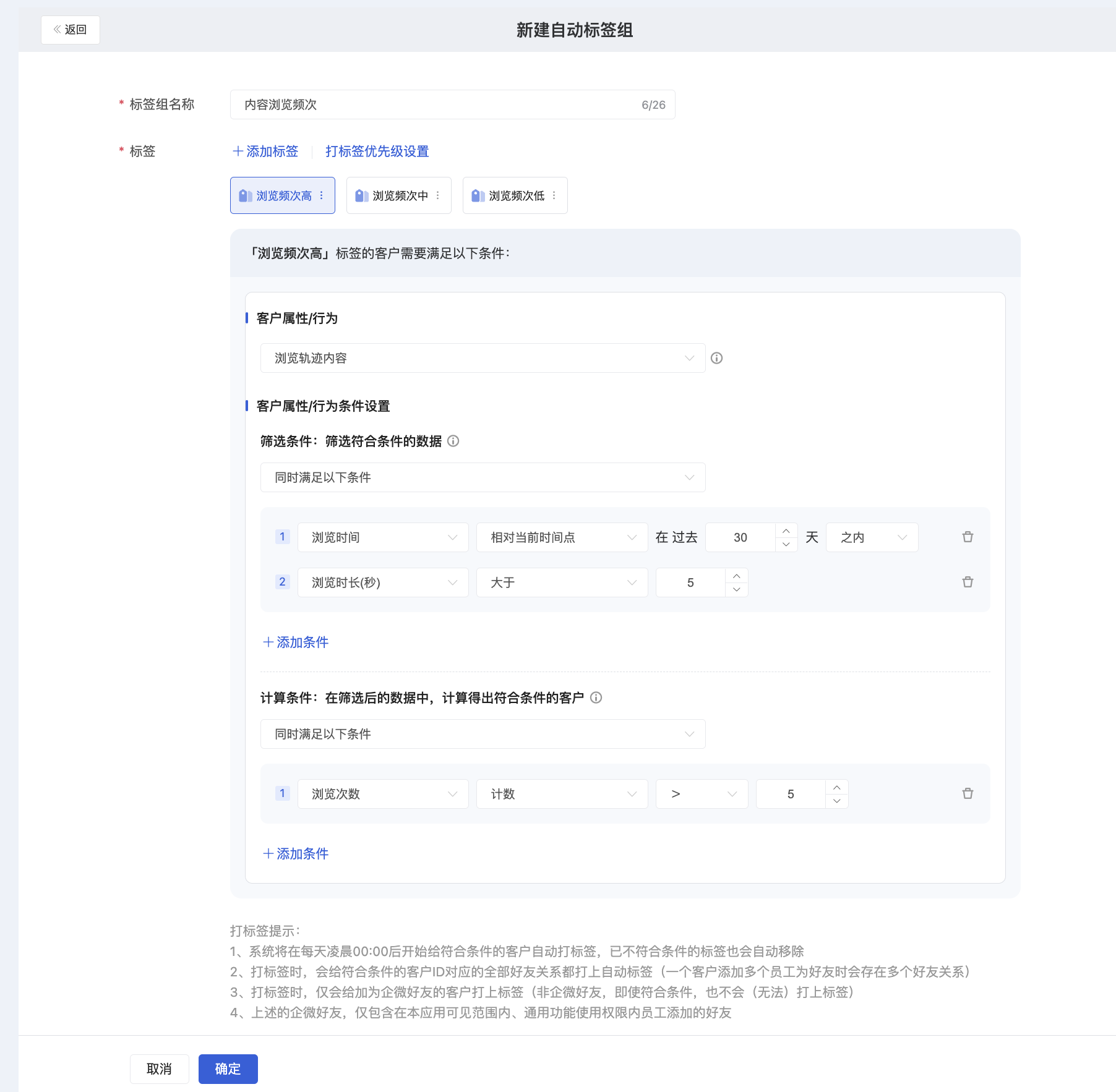Select the 浏览频次高 tag

point(283,195)
